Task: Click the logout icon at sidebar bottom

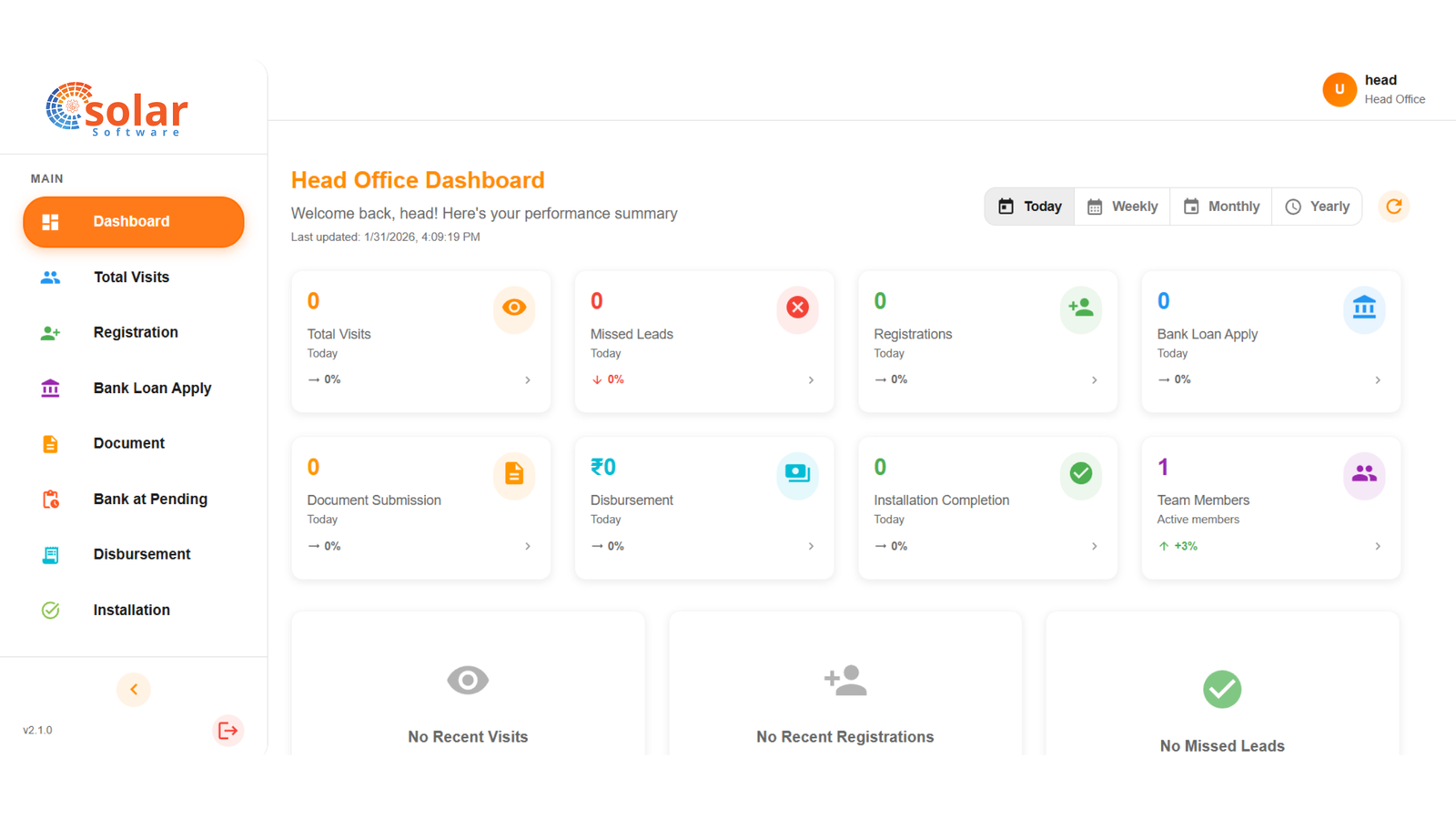Action: coord(227,730)
